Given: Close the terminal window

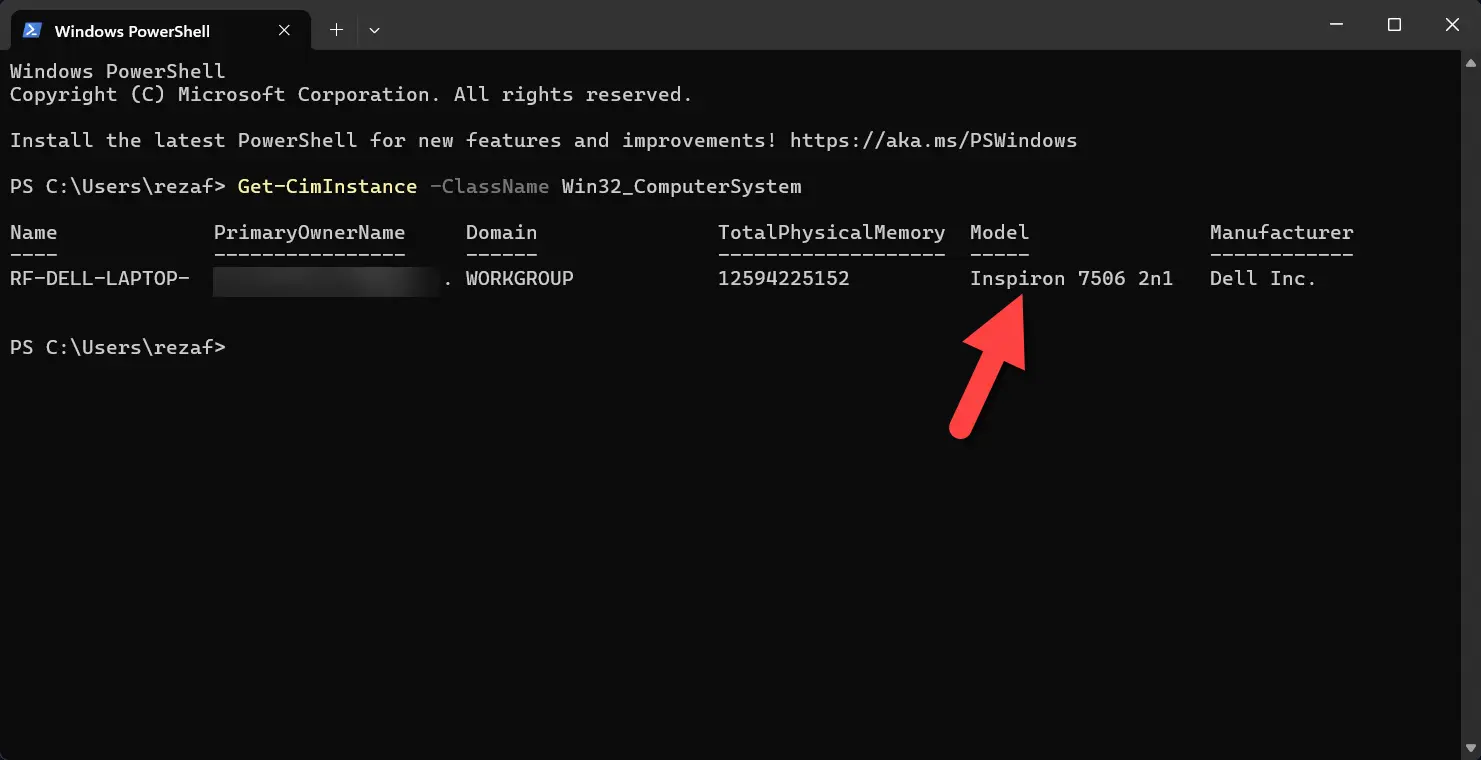Looking at the screenshot, I should 1452,25.
